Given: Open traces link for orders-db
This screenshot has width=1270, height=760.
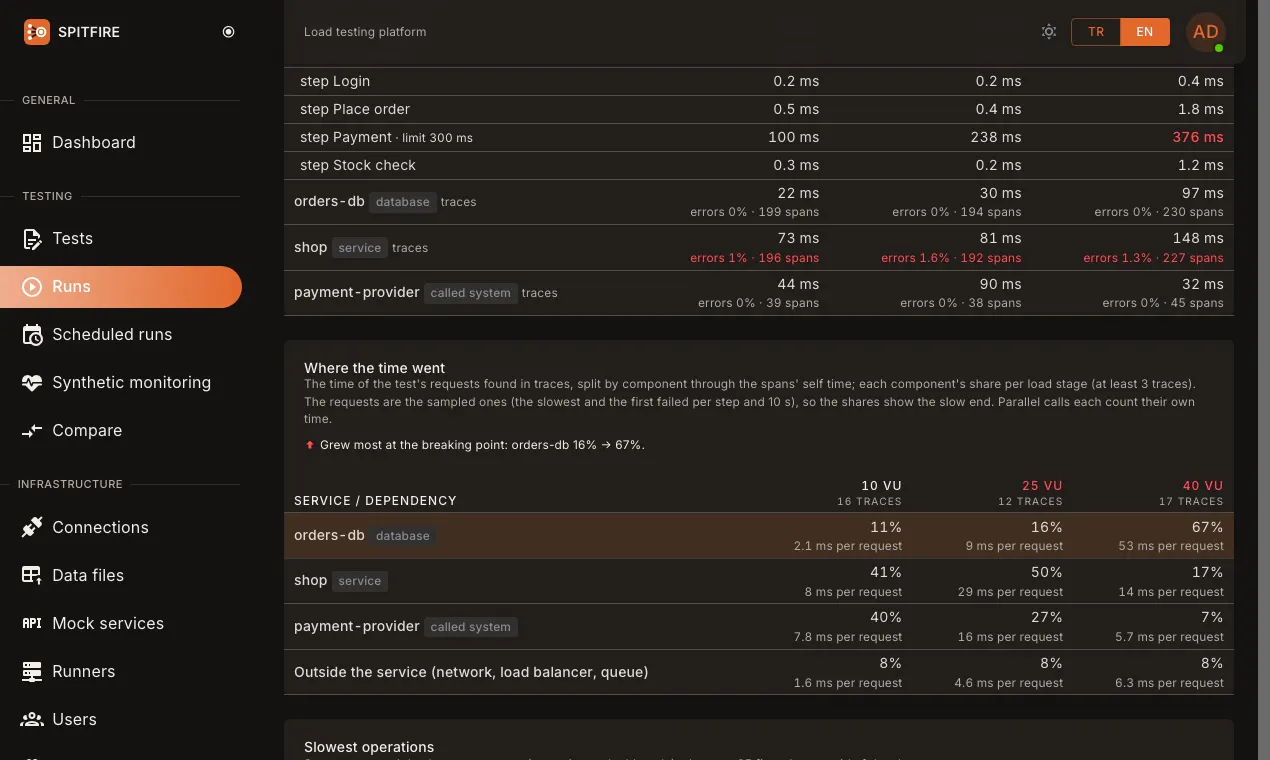Looking at the screenshot, I should 458,202.
